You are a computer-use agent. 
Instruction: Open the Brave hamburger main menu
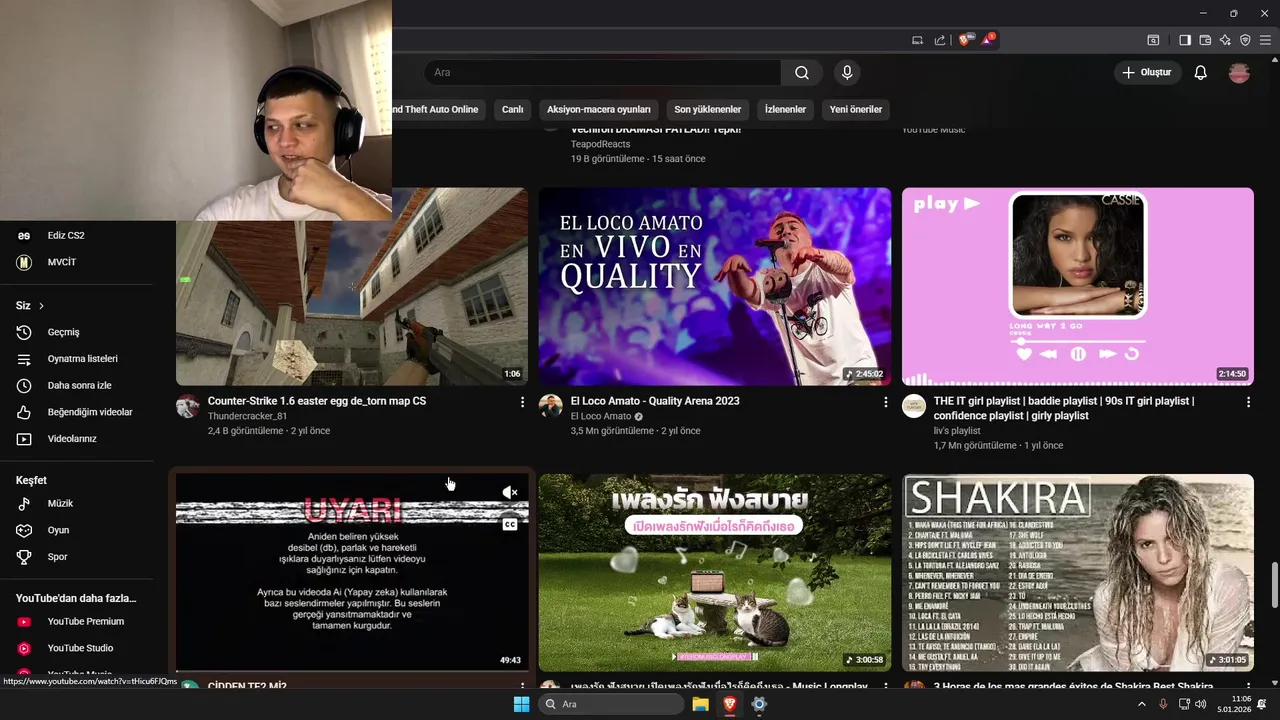point(1265,40)
